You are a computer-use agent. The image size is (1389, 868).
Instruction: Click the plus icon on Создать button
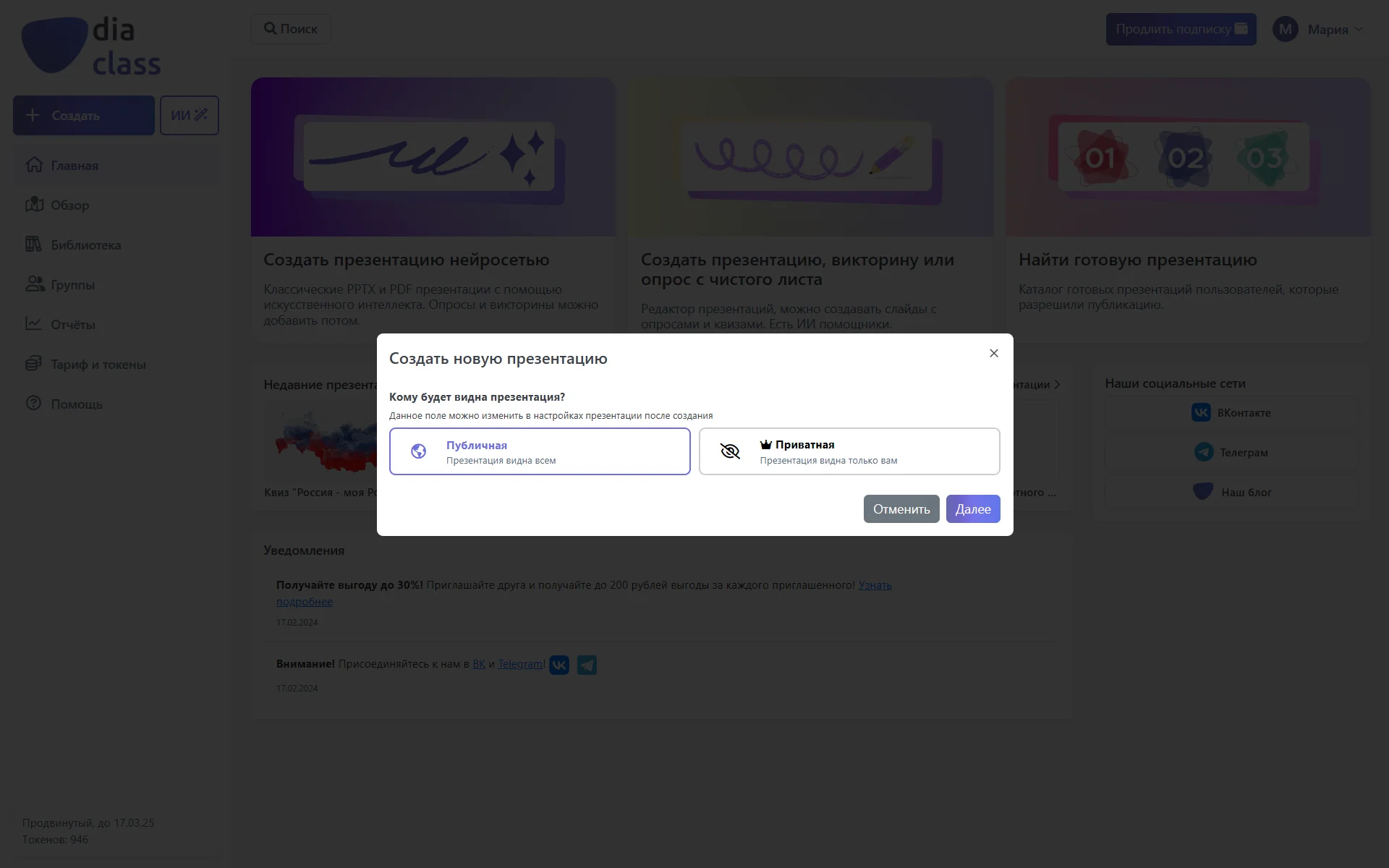[33, 115]
